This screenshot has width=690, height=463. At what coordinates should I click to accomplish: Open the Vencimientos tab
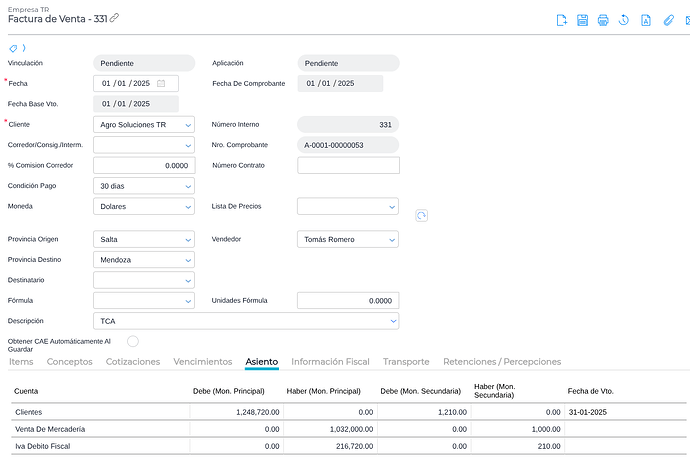click(203, 361)
